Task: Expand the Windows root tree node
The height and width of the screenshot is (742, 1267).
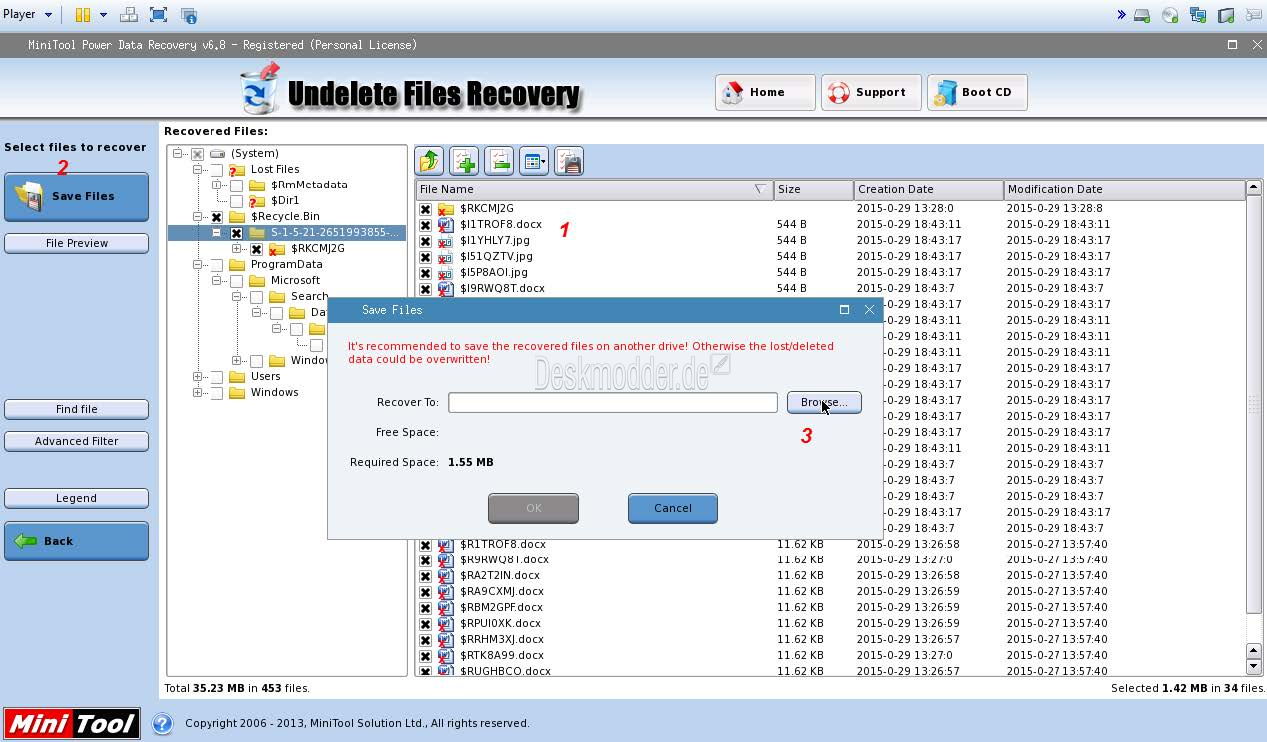Action: tap(197, 393)
